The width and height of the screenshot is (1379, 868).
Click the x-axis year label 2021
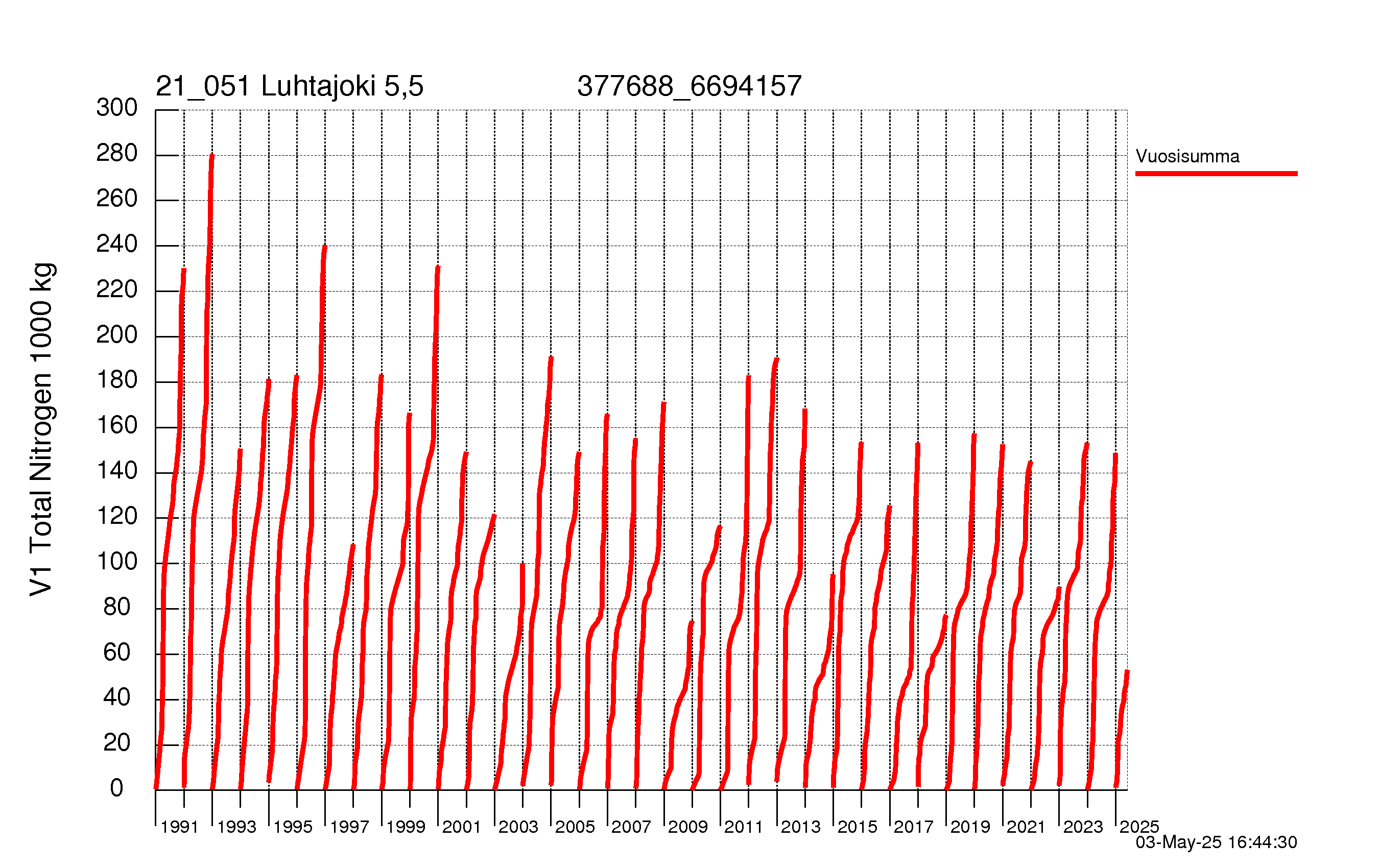click(x=1026, y=827)
